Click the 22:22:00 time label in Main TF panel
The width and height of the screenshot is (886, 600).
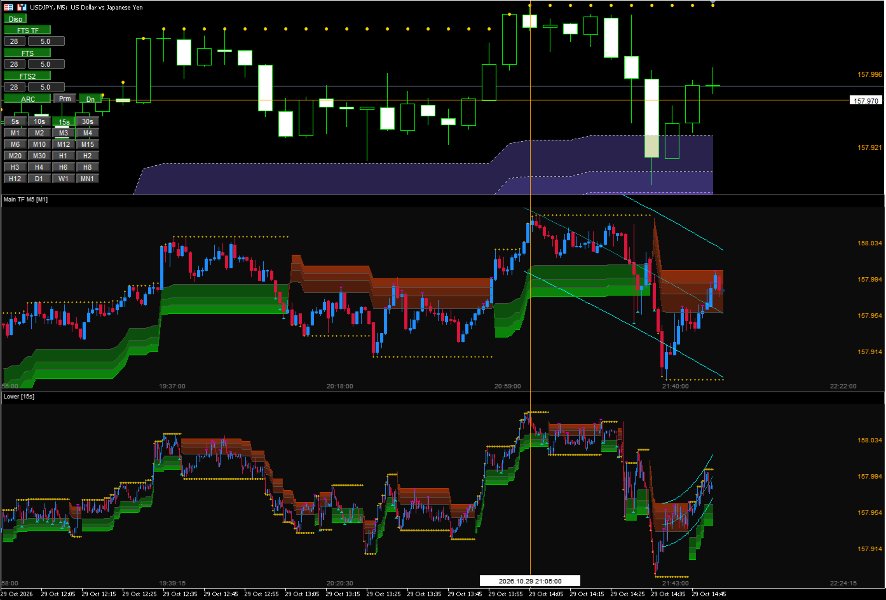(x=843, y=386)
